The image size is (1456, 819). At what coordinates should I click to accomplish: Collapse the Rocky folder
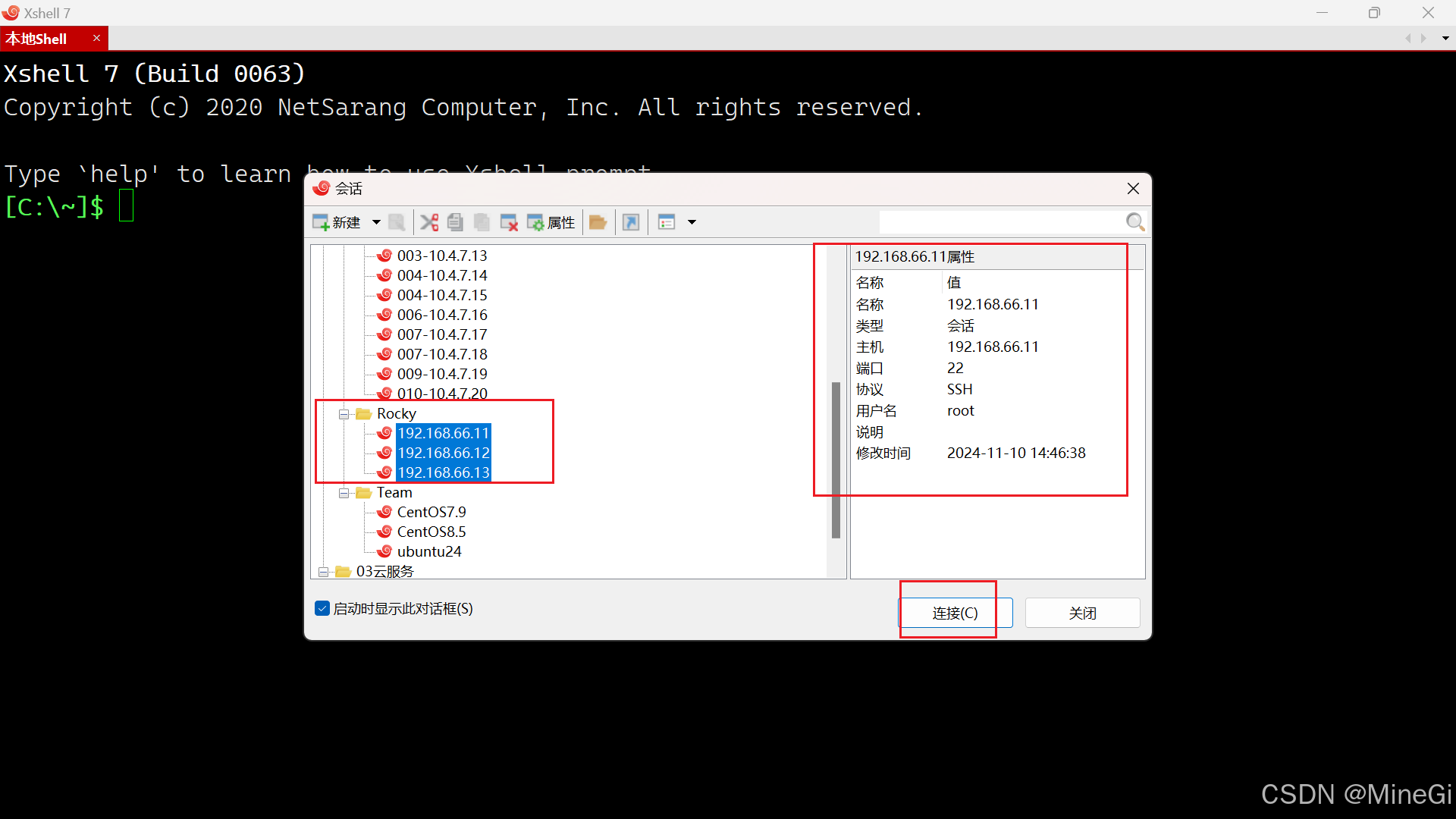coord(344,414)
